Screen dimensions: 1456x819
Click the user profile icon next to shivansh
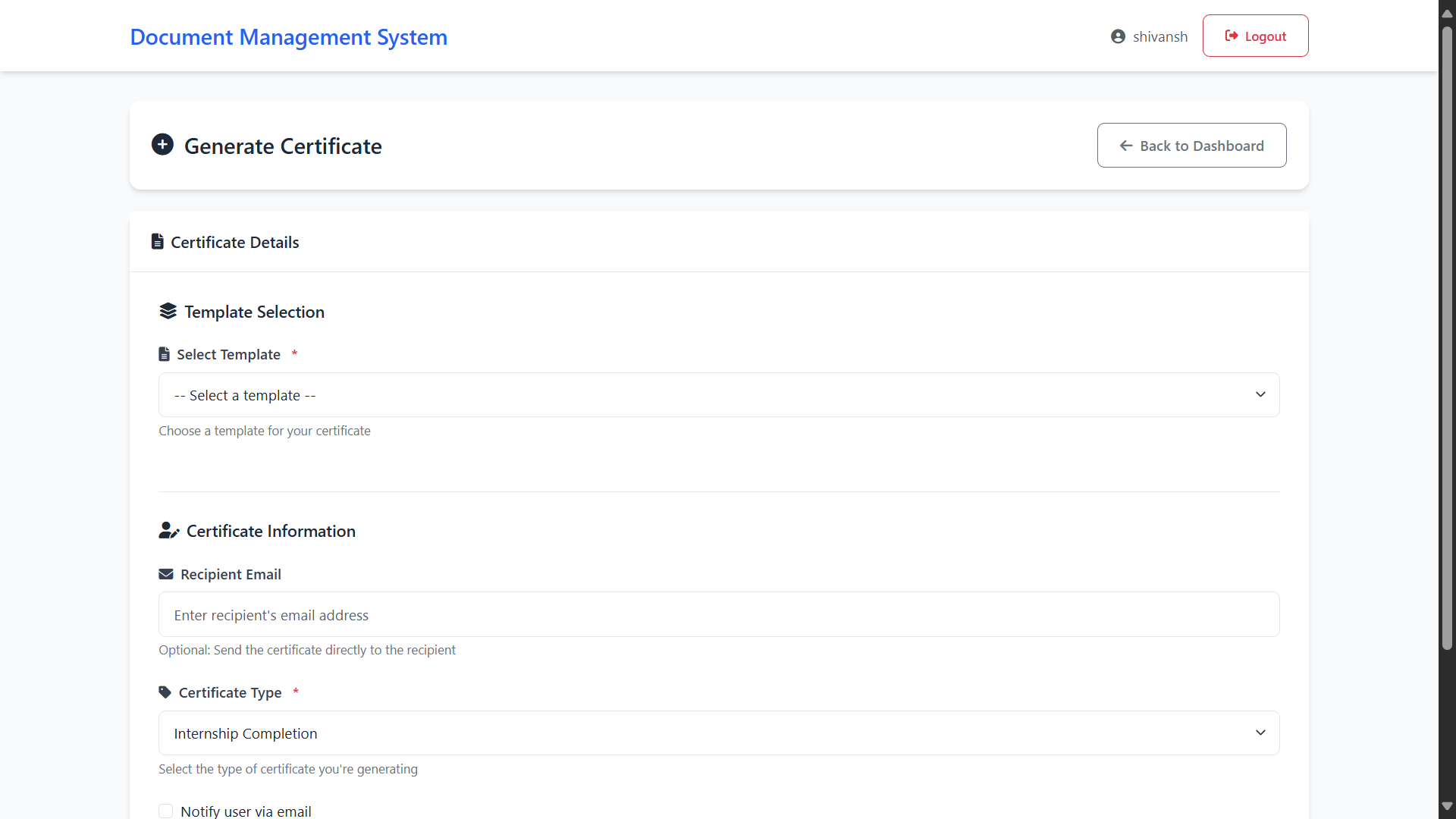tap(1120, 36)
